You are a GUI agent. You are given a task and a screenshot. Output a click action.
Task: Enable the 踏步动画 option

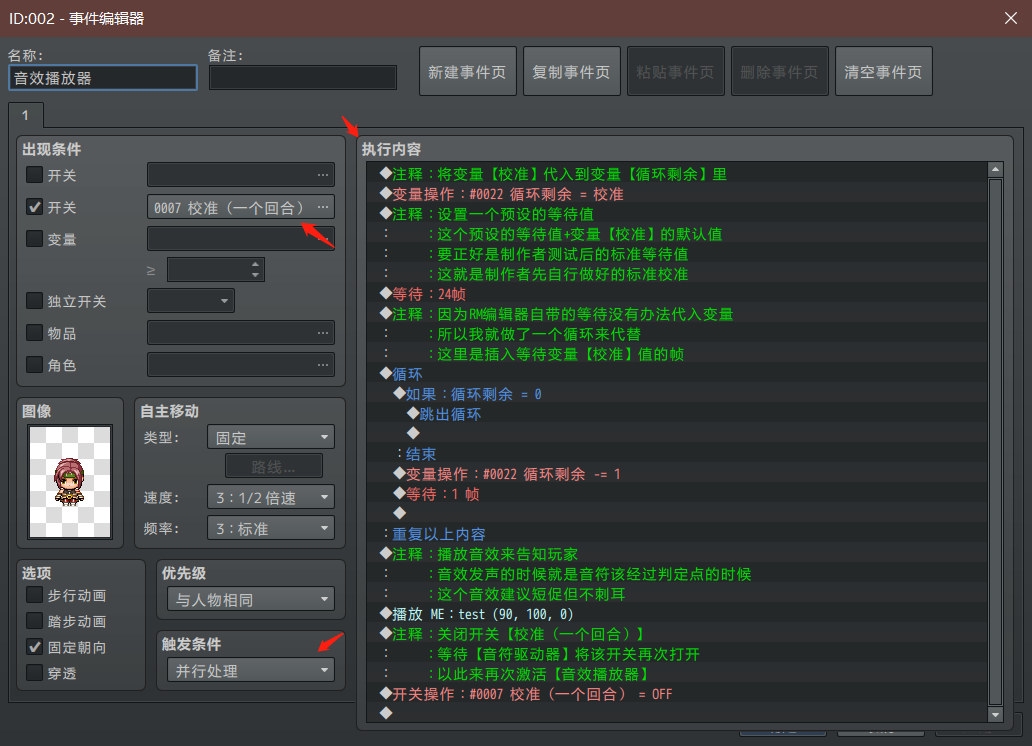click(34, 621)
